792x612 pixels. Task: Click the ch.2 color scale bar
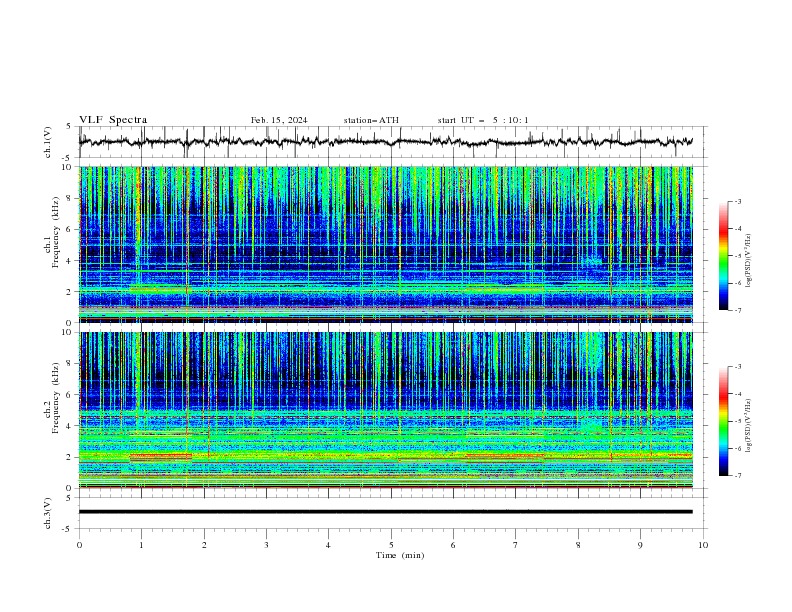pyautogui.click(x=723, y=421)
